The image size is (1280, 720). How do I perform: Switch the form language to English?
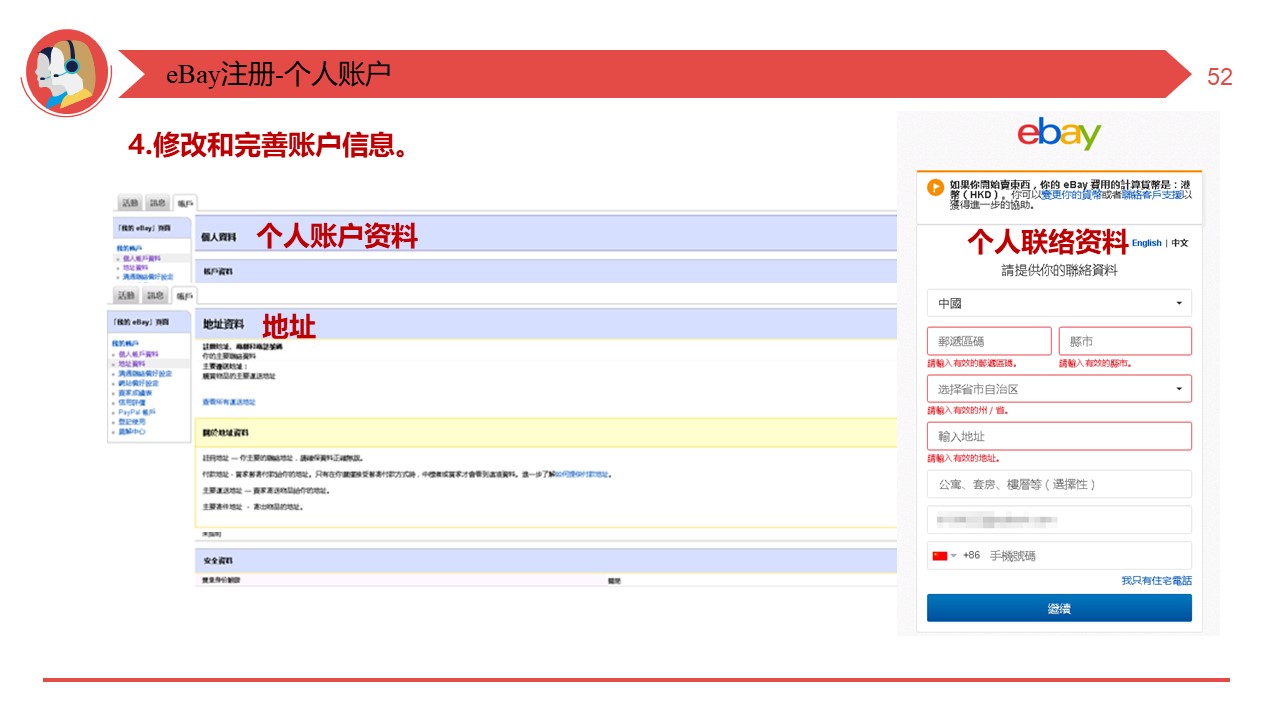(x=1147, y=243)
